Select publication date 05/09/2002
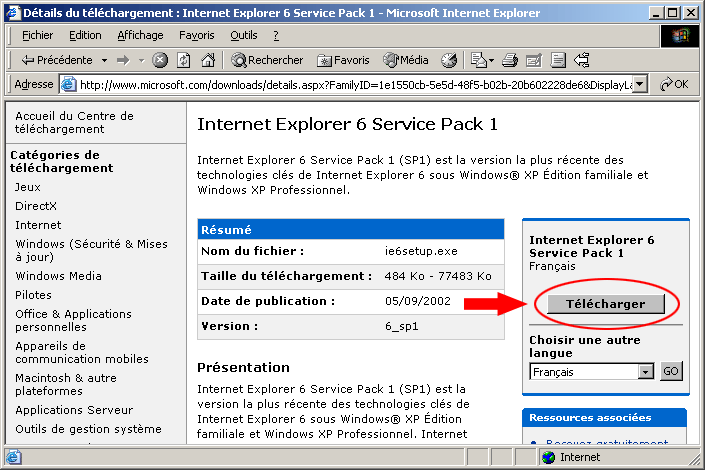Image resolution: width=705 pixels, height=470 pixels. coord(418,301)
